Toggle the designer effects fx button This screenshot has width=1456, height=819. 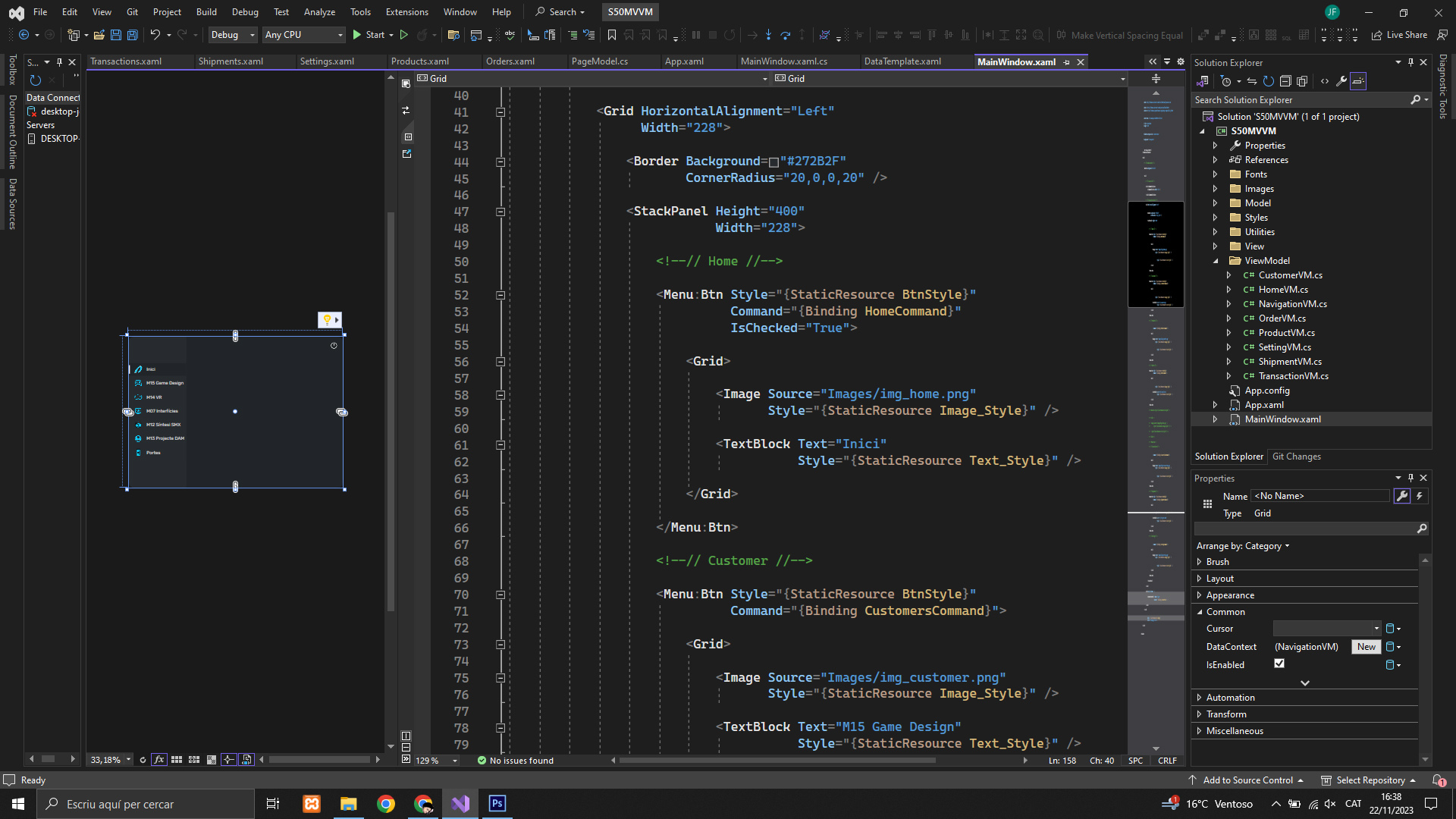pyautogui.click(x=158, y=759)
